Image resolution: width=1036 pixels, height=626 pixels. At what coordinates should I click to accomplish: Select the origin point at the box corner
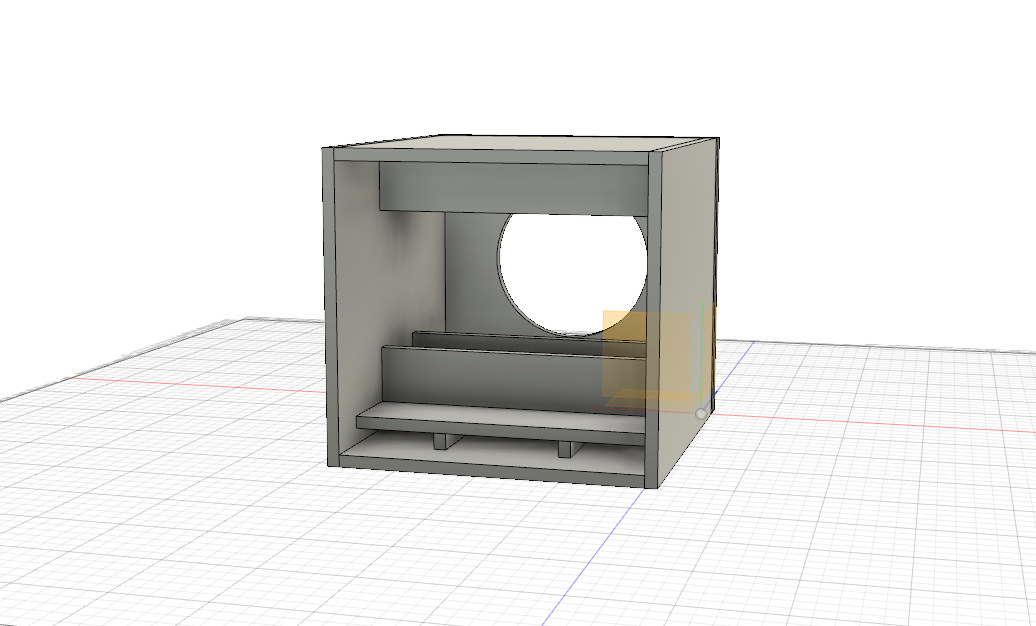pyautogui.click(x=701, y=414)
